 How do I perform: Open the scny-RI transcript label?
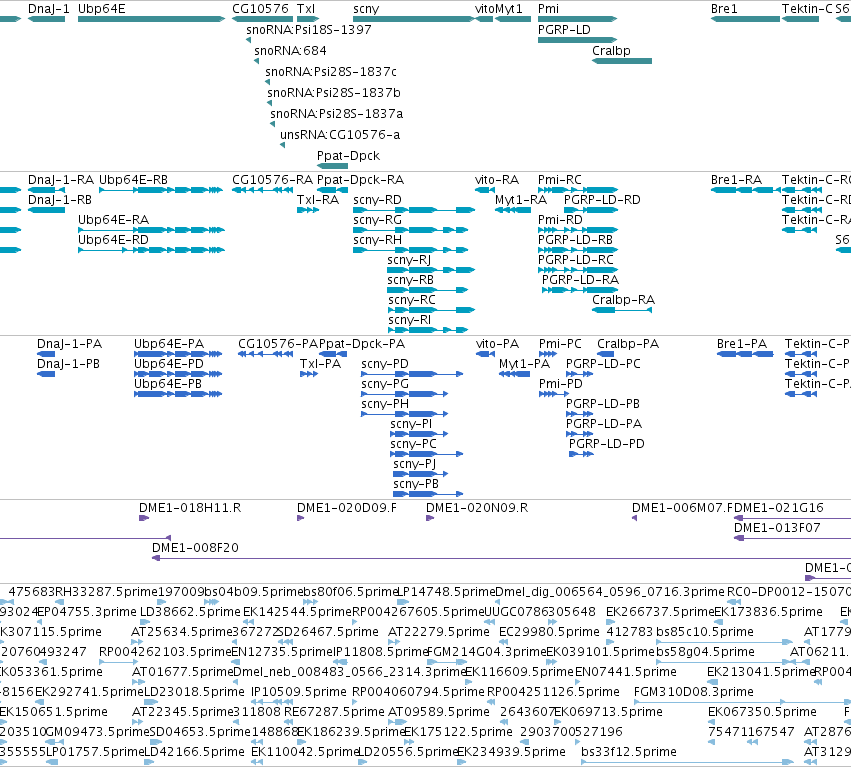pyautogui.click(x=409, y=320)
